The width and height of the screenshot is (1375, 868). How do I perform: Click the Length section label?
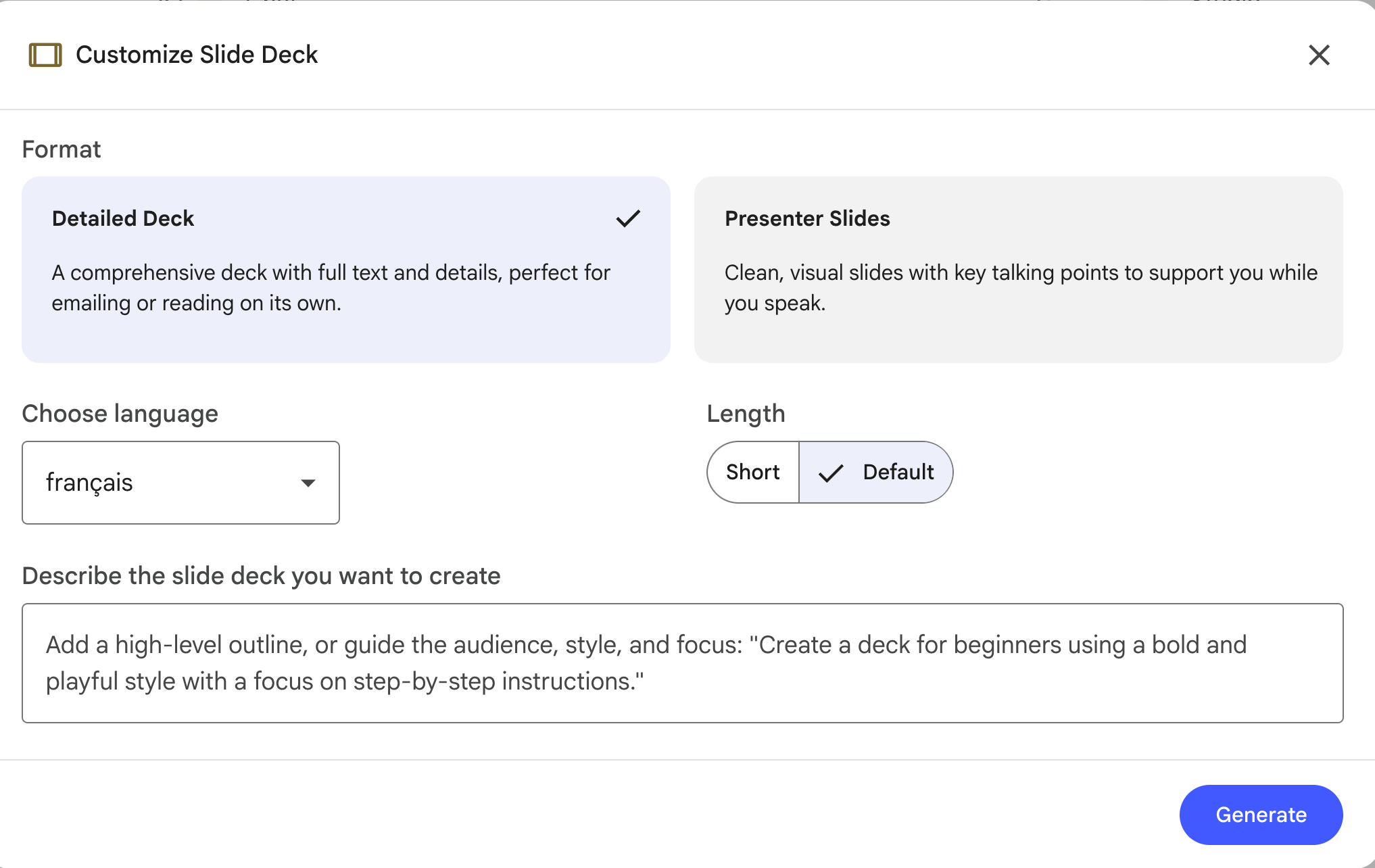746,413
